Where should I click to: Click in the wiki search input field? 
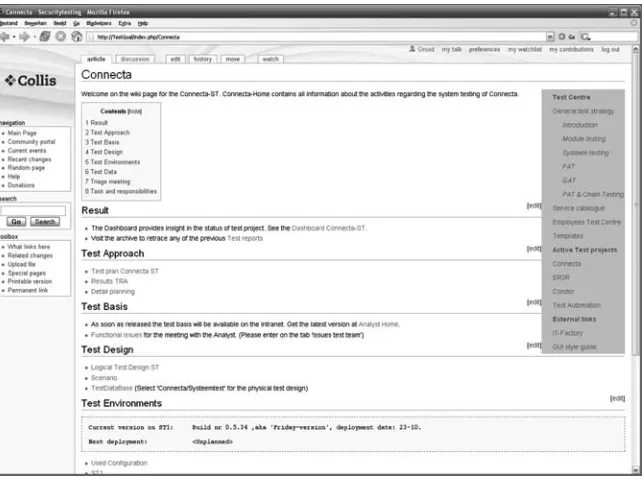pyautogui.click(x=33, y=211)
